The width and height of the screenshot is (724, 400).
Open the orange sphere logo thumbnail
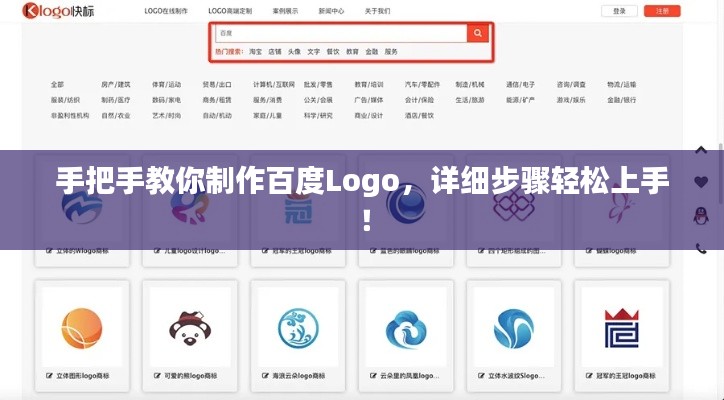[82, 327]
